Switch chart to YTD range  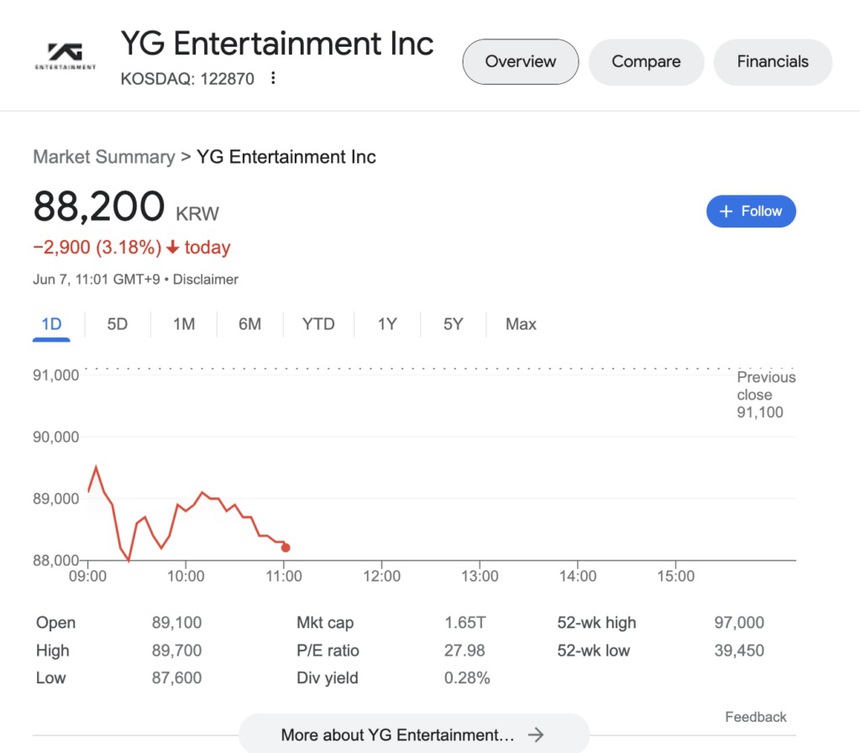[x=318, y=324]
